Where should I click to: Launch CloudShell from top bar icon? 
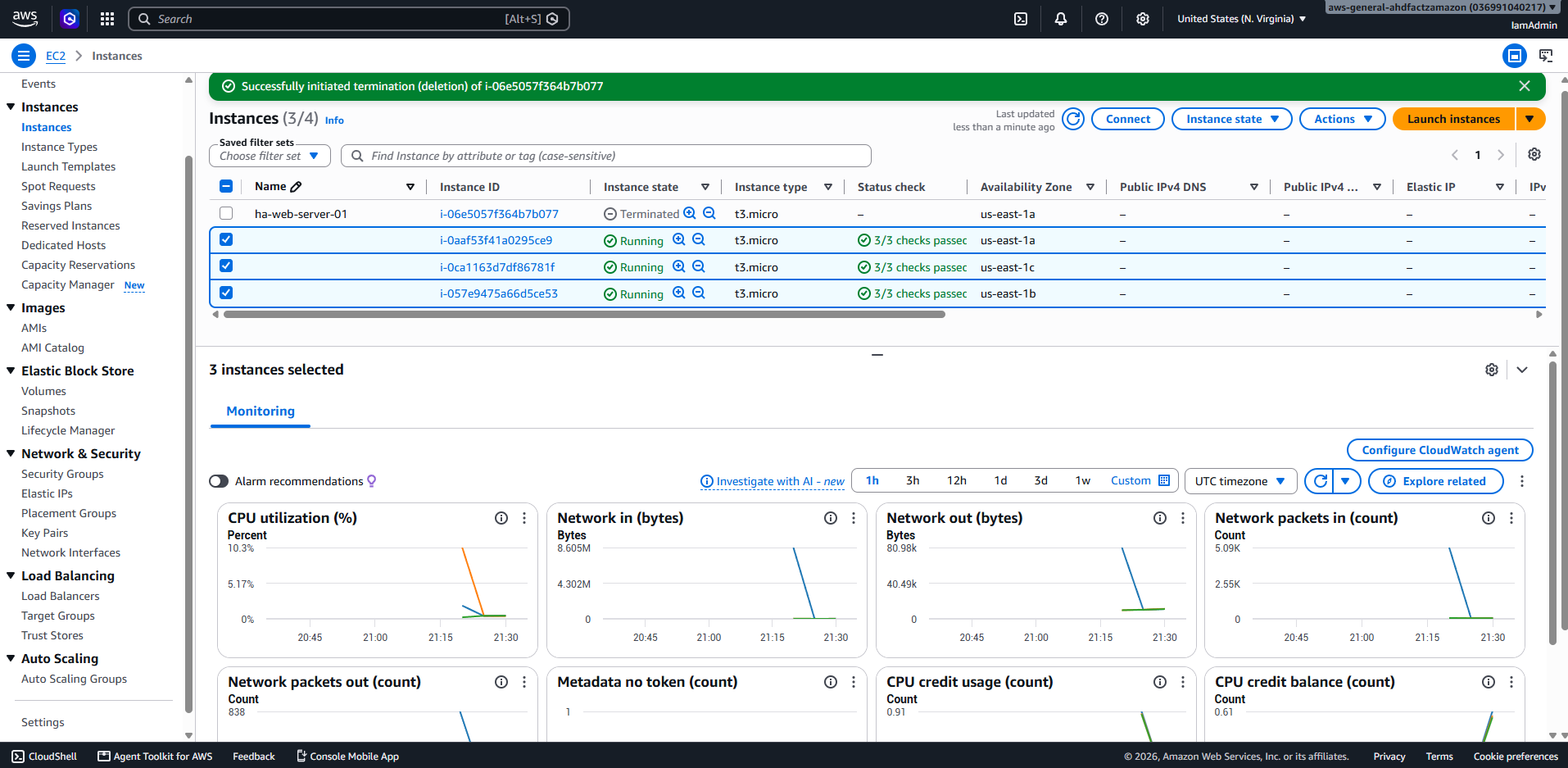click(1021, 19)
